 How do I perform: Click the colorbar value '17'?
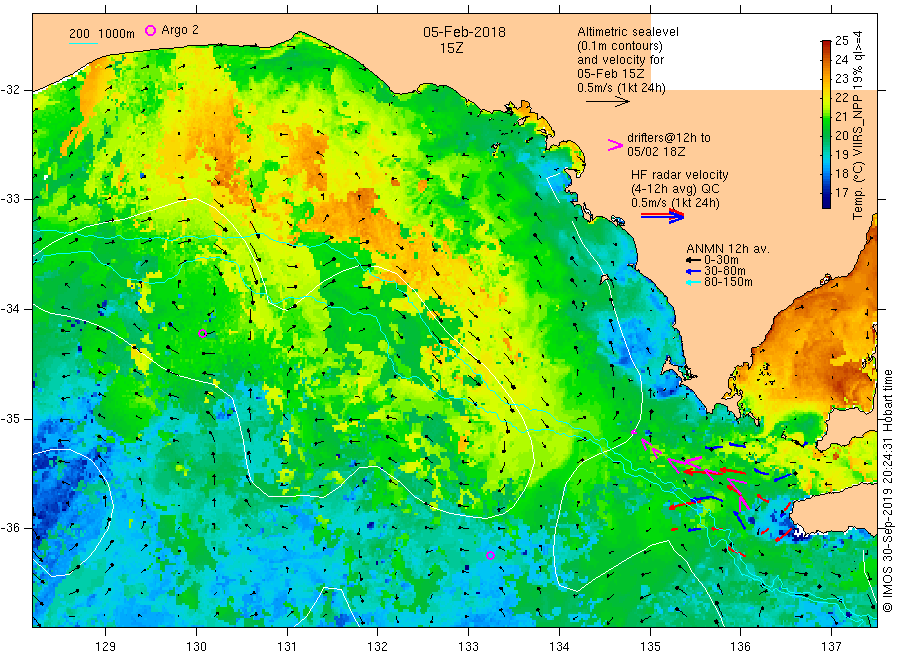coord(841,193)
